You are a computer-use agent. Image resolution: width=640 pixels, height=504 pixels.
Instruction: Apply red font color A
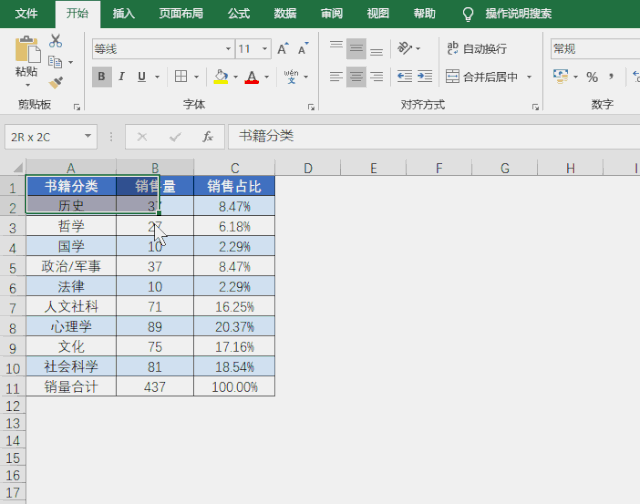tap(252, 76)
